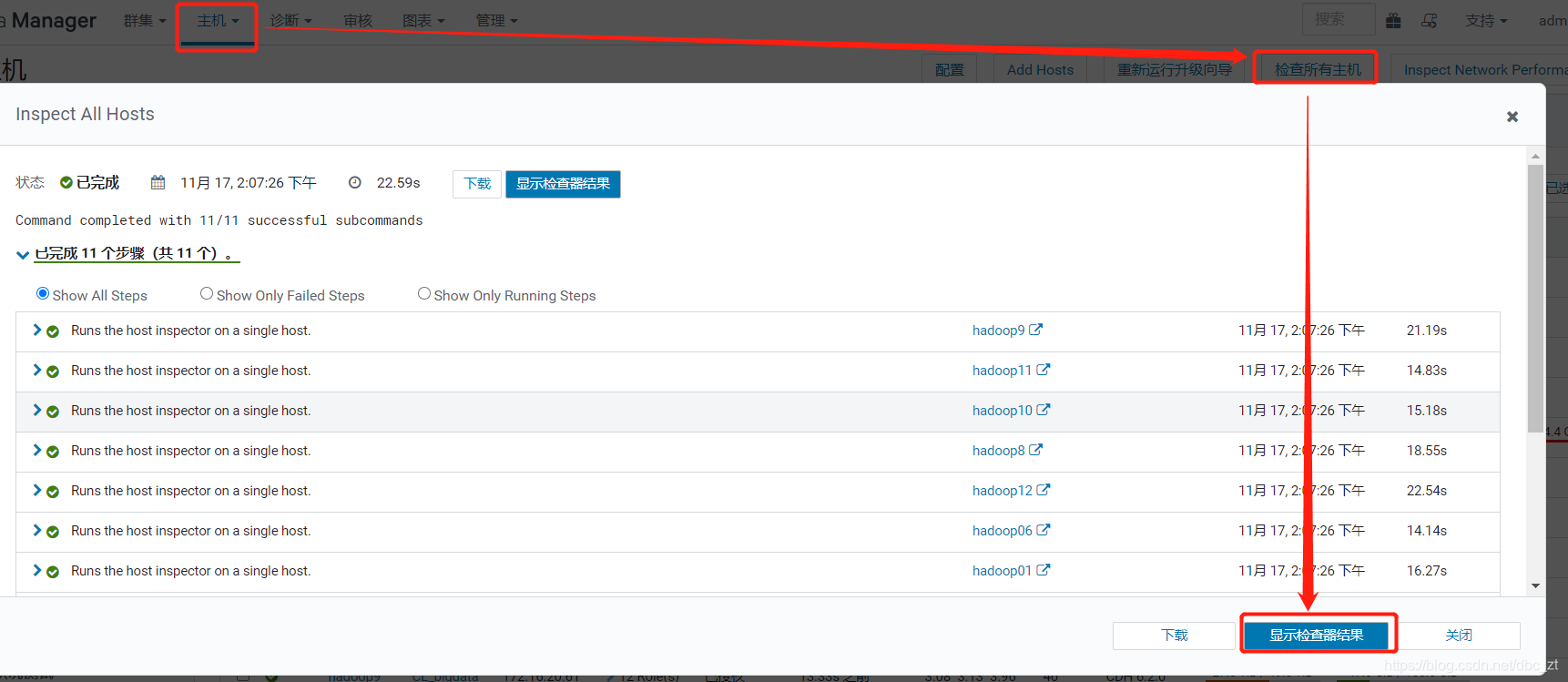
Task: Click the dialog scrollbar down arrow
Action: tap(1536, 585)
